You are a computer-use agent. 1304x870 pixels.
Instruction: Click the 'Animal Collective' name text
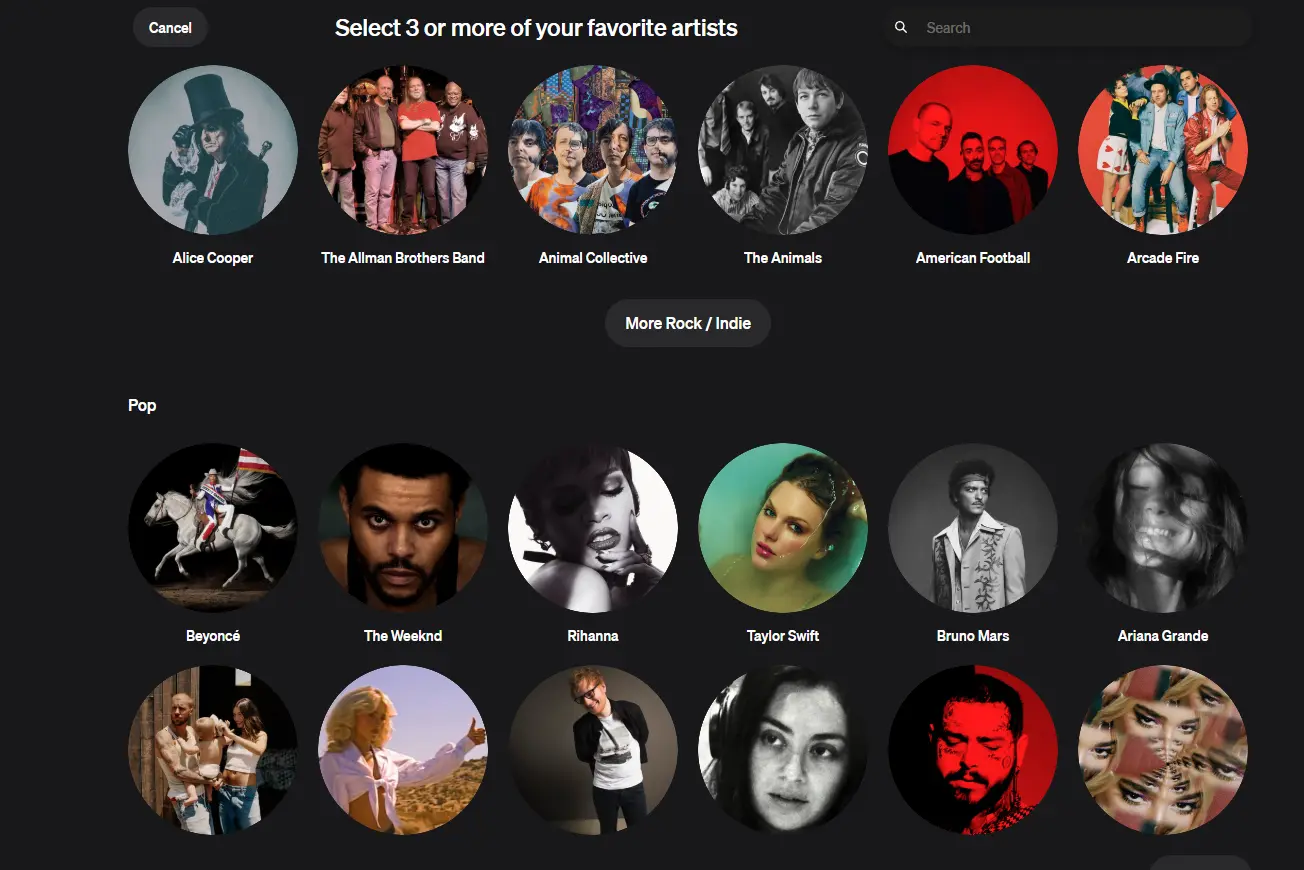click(593, 258)
